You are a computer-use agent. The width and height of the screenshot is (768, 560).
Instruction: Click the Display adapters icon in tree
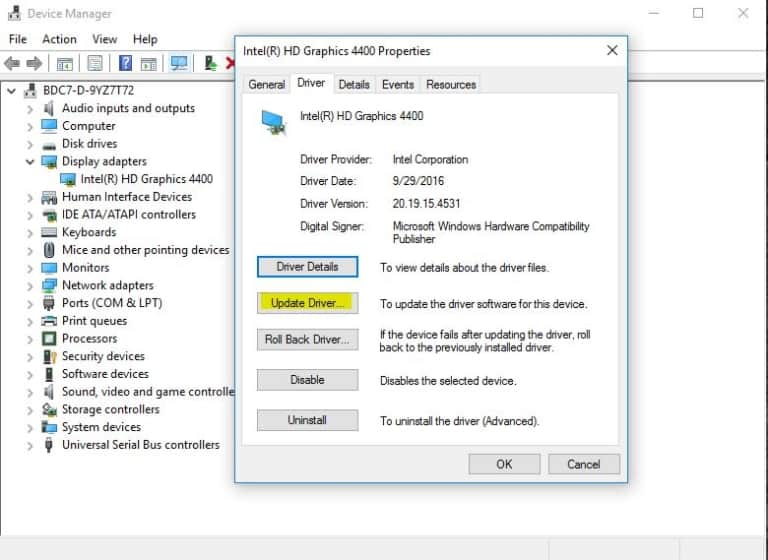point(49,162)
